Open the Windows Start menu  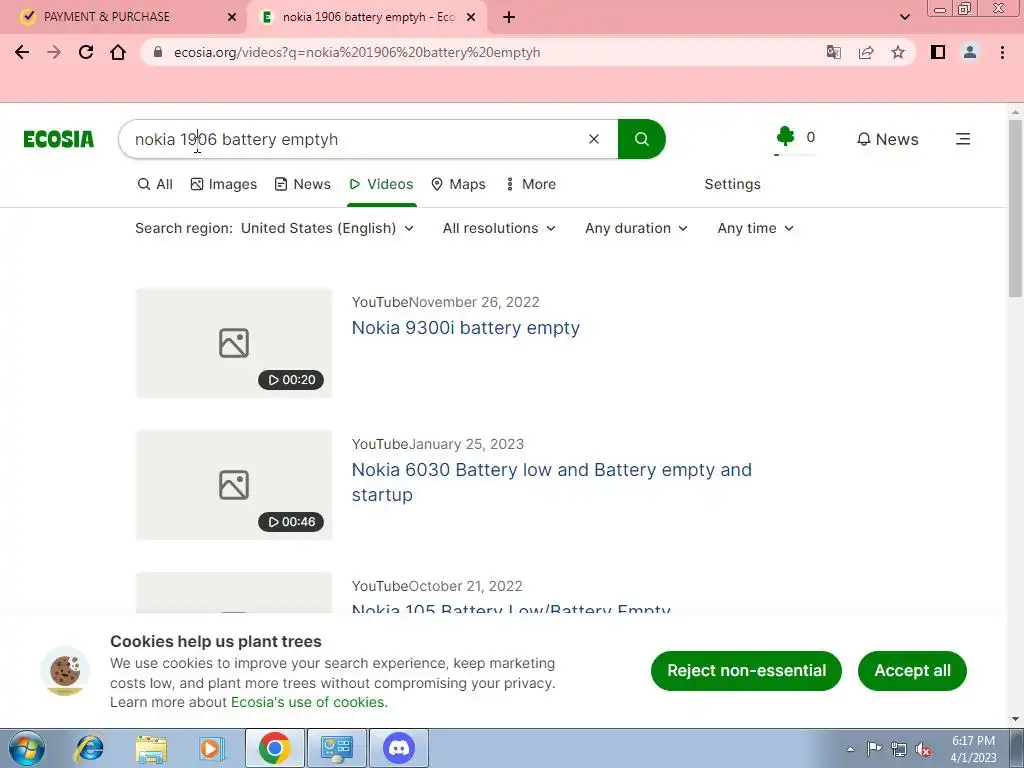26,748
